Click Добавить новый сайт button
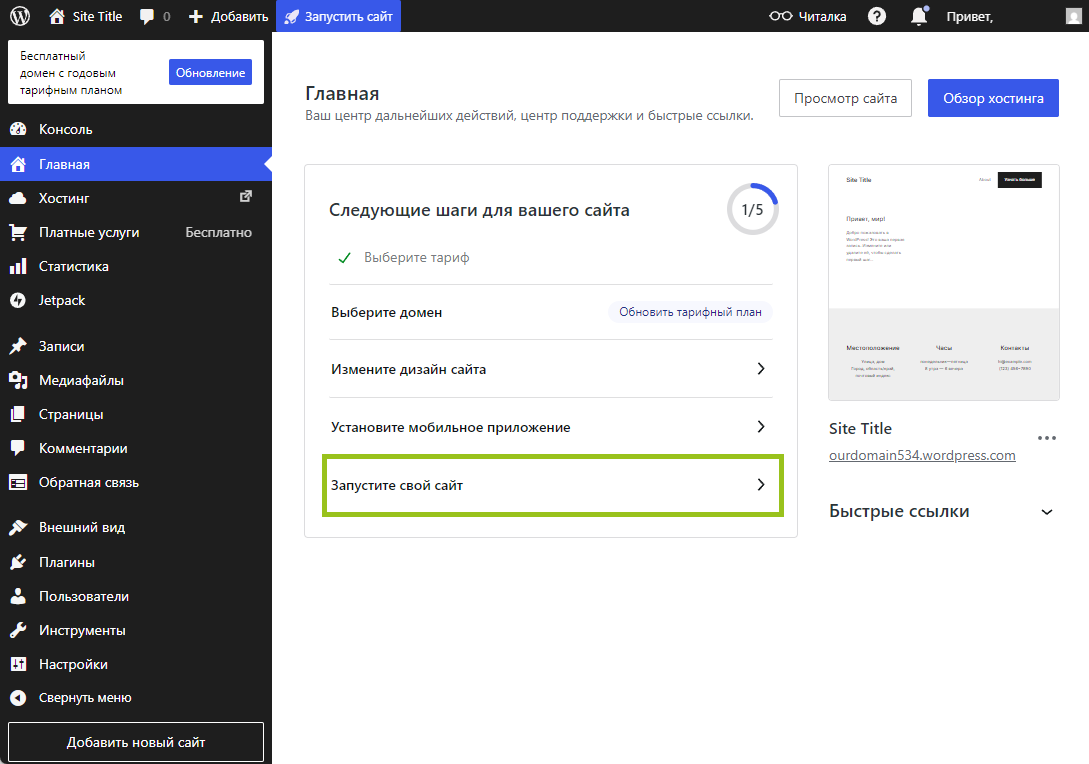Image resolution: width=1089 pixels, height=764 pixels. pyautogui.click(x=136, y=742)
